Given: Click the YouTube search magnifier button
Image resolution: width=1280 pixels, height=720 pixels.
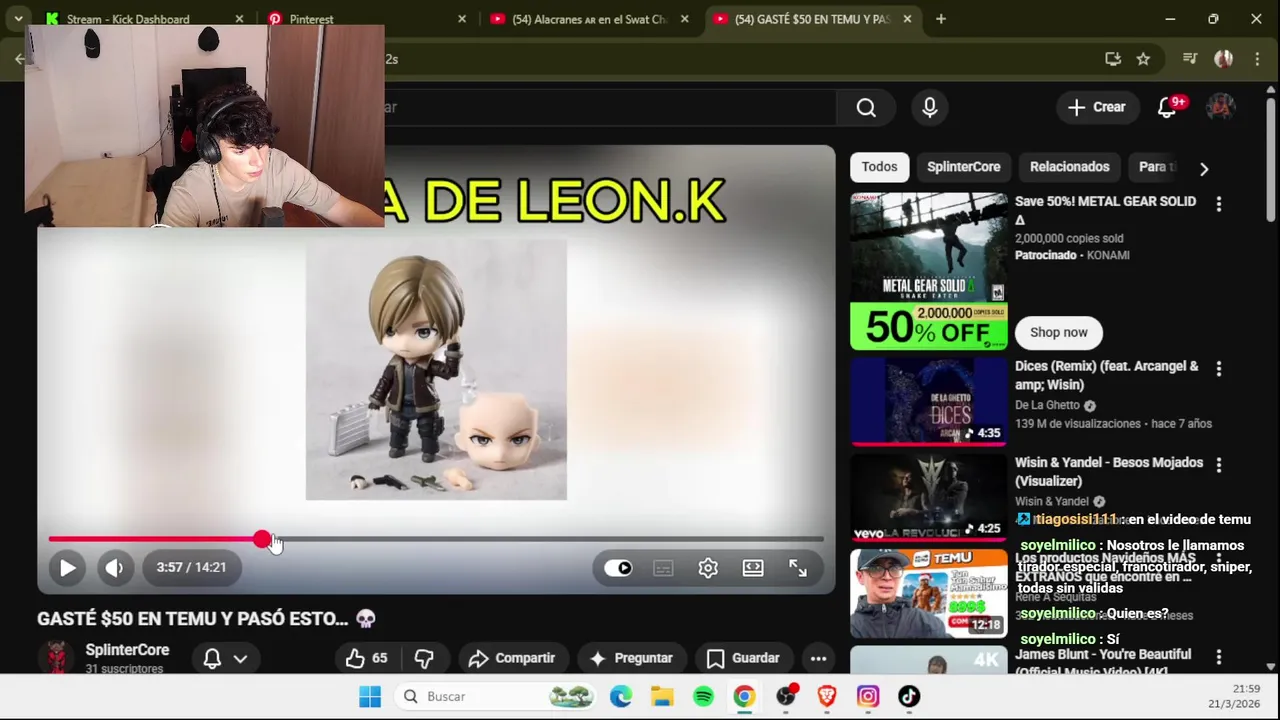Looking at the screenshot, I should (x=866, y=107).
